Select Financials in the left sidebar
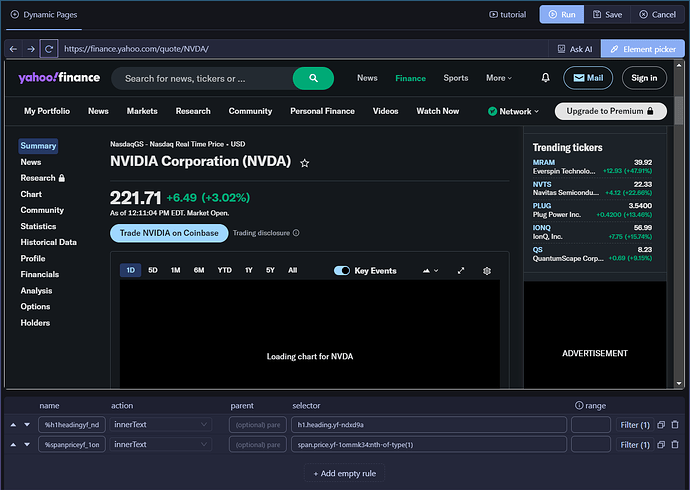The image size is (690, 490). coord(40,274)
